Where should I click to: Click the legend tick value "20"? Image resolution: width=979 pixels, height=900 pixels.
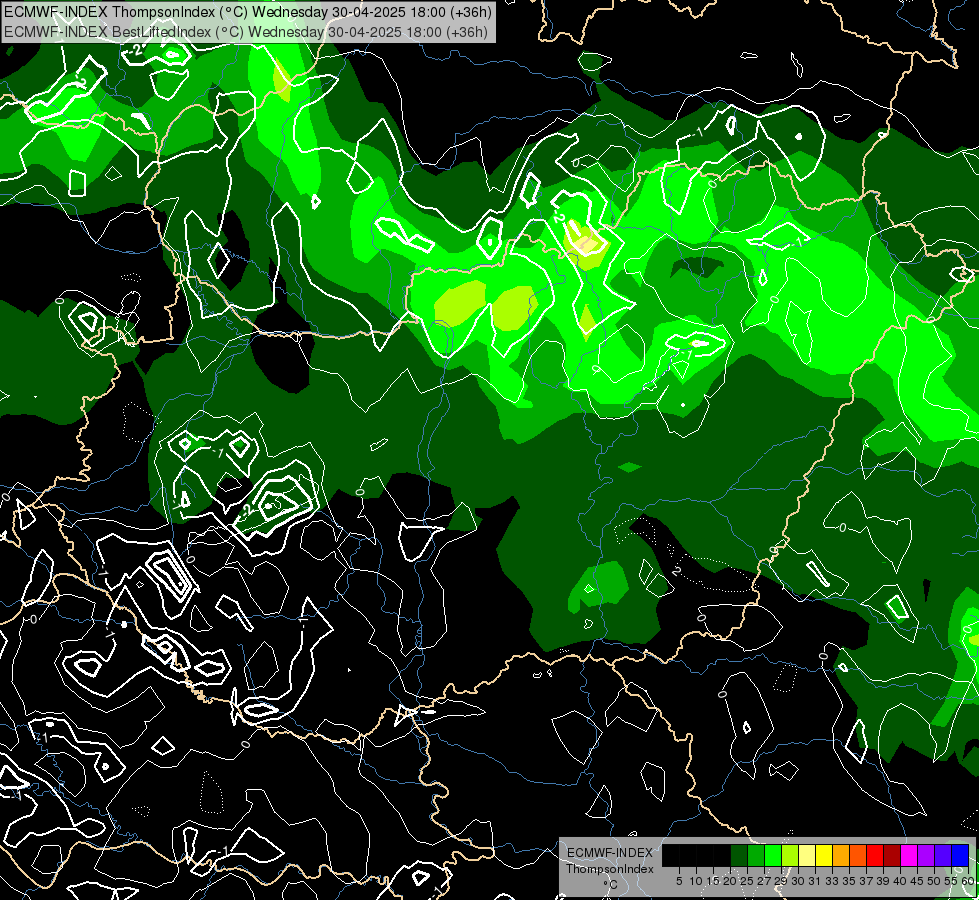coord(730,881)
